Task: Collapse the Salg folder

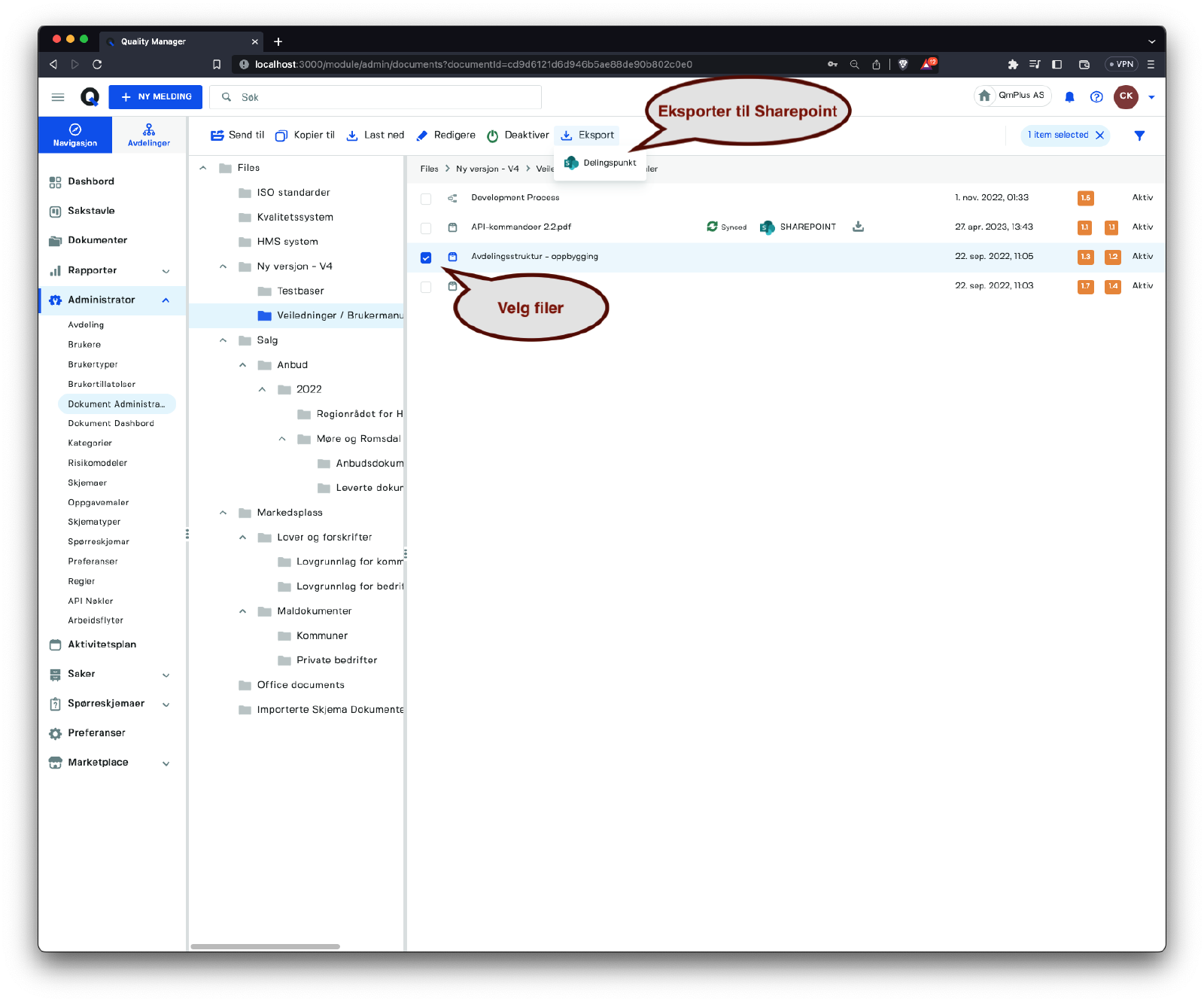Action: click(x=223, y=340)
